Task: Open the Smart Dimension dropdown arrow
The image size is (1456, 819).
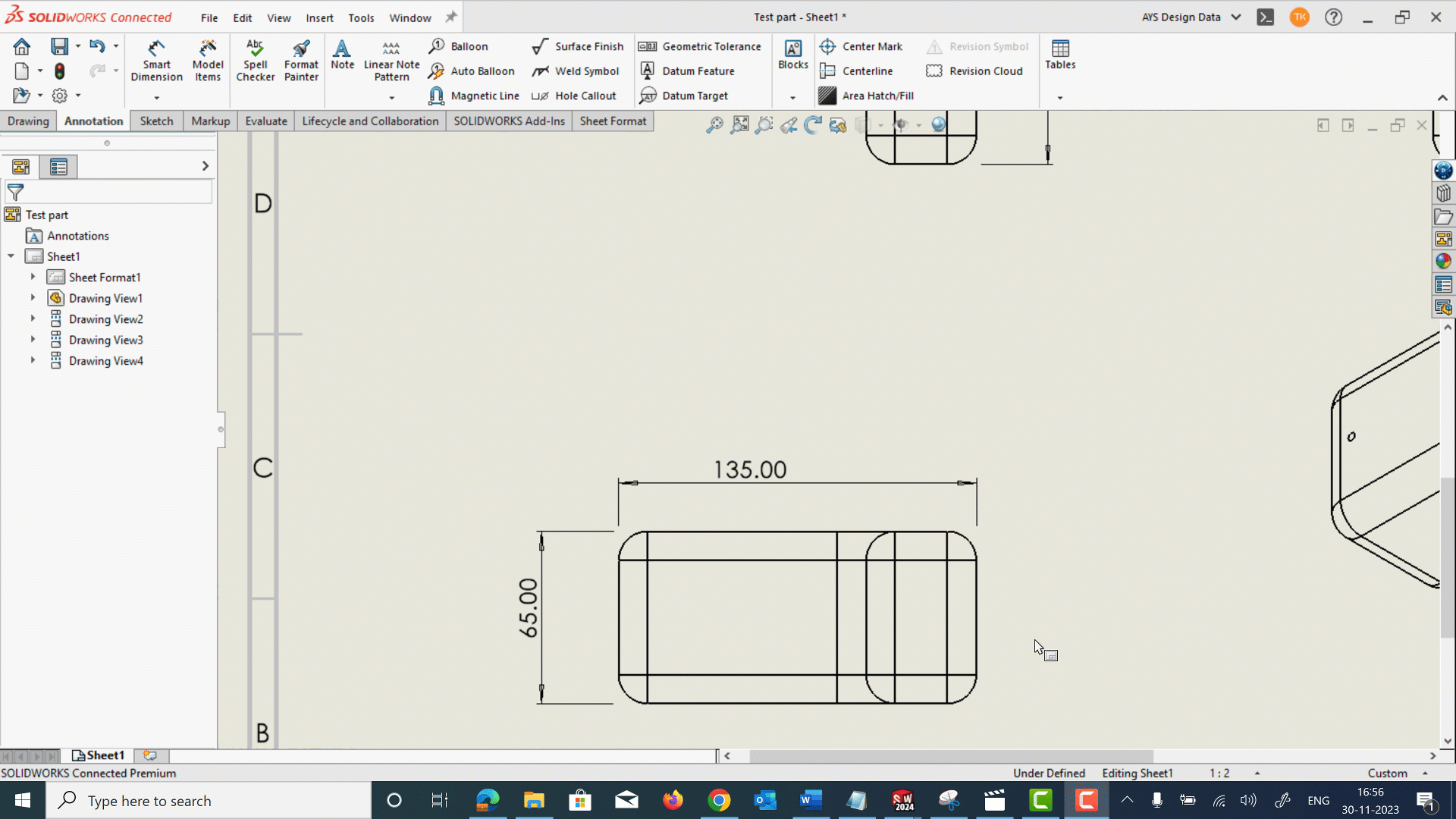Action: [156, 98]
